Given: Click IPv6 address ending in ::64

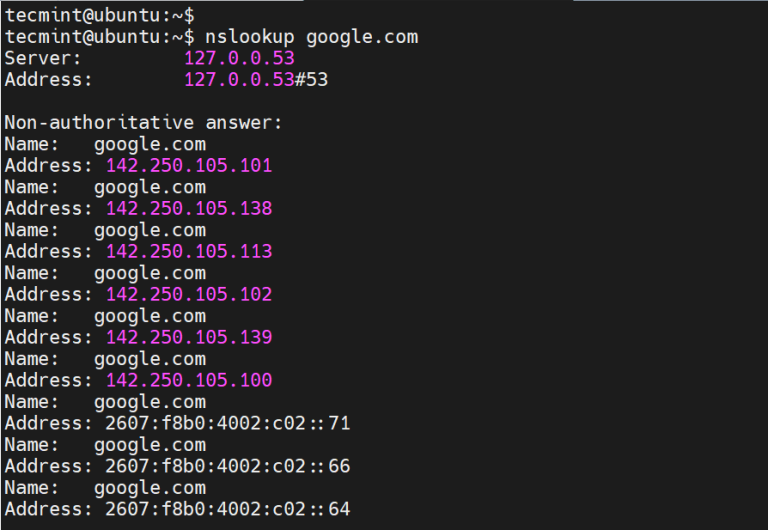Looking at the screenshot, I should [x=228, y=510].
